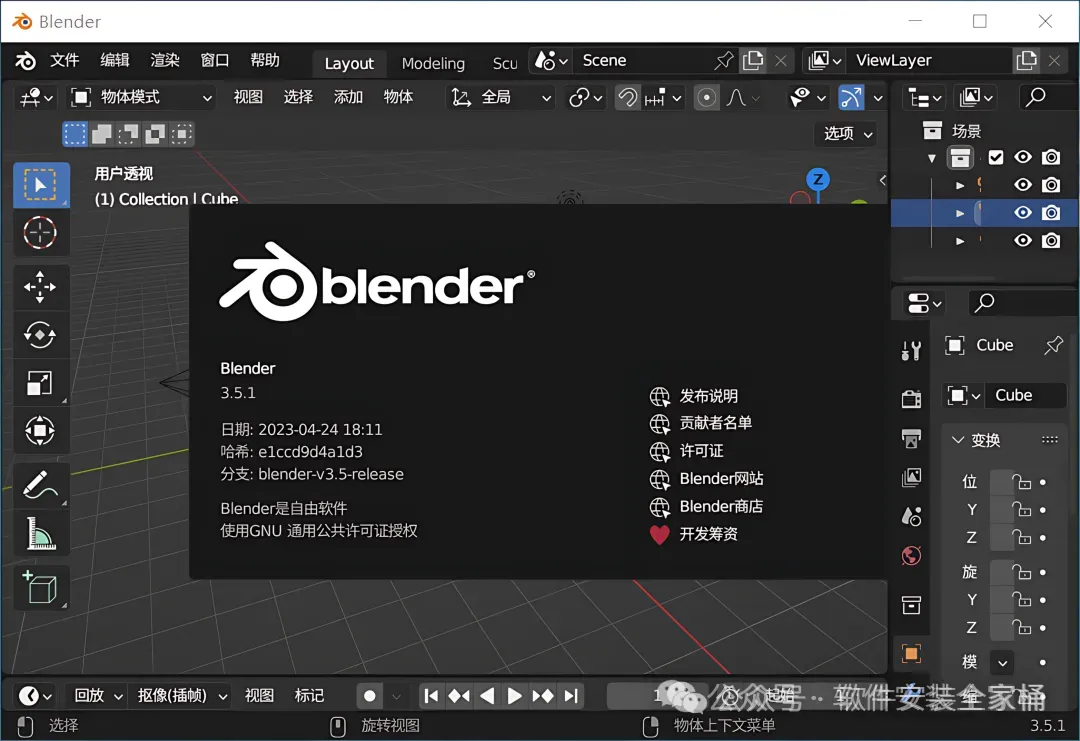Open the 渲染 menu
1080x741 pixels.
[x=165, y=61]
